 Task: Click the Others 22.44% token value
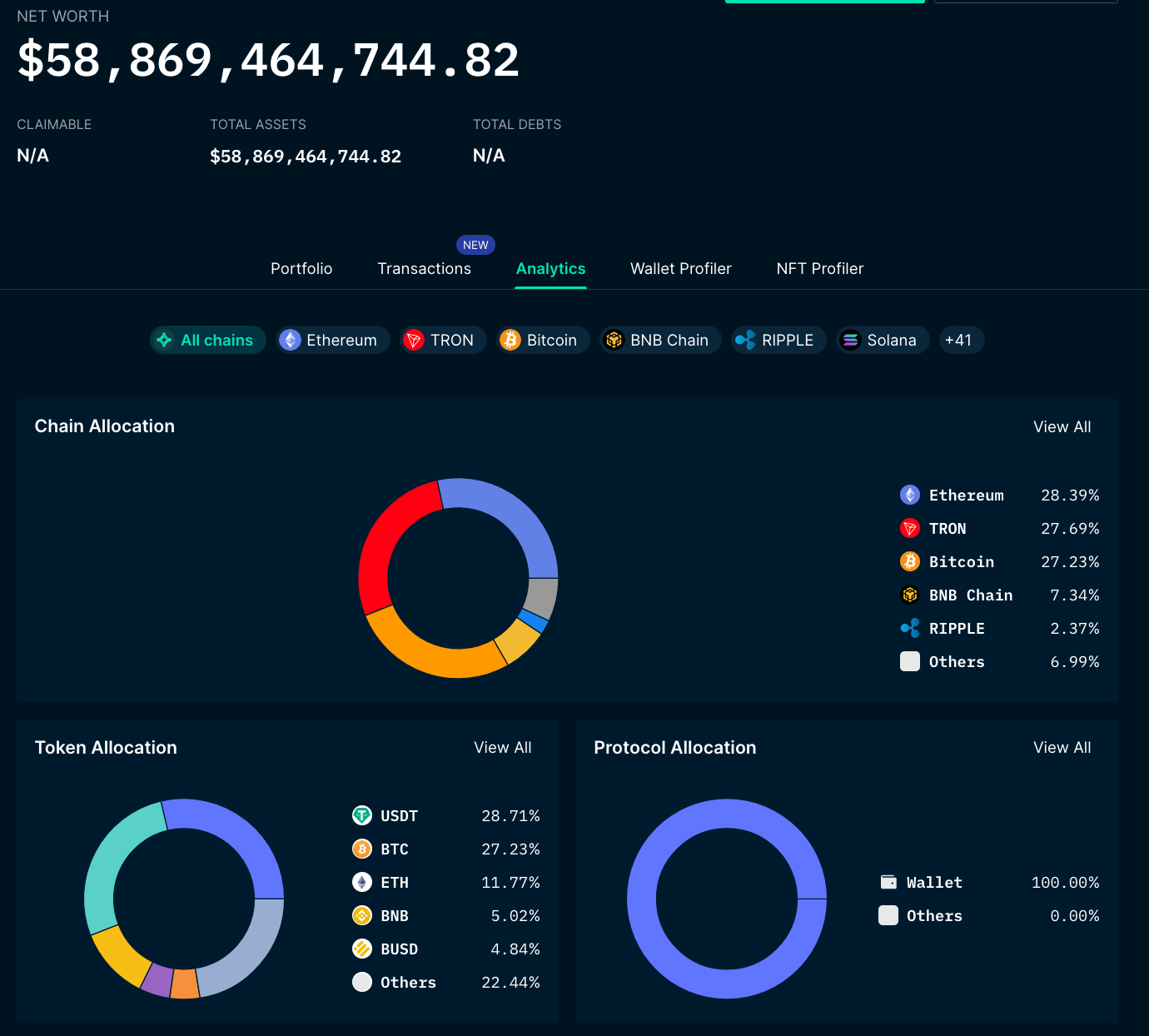click(x=510, y=982)
